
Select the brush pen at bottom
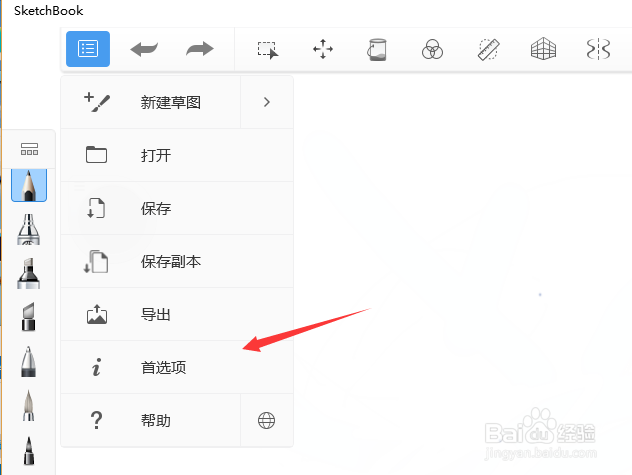29,450
